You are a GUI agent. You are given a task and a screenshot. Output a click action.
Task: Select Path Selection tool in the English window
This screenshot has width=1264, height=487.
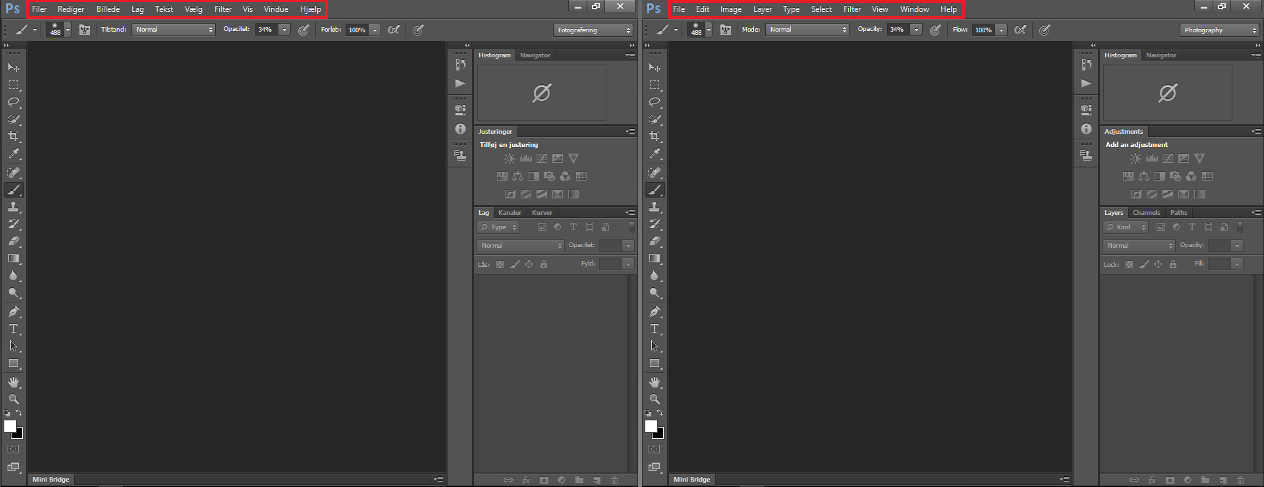pyautogui.click(x=656, y=346)
